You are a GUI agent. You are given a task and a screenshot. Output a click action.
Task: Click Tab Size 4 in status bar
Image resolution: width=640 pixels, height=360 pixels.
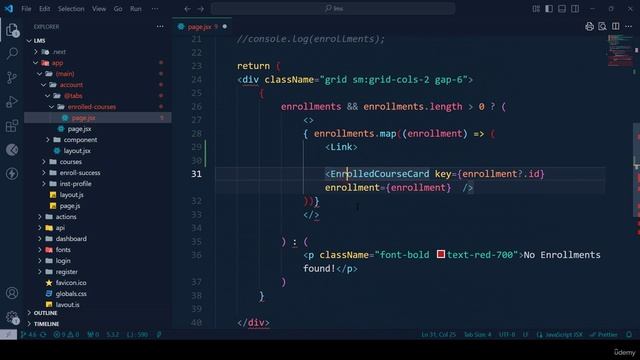pos(478,335)
